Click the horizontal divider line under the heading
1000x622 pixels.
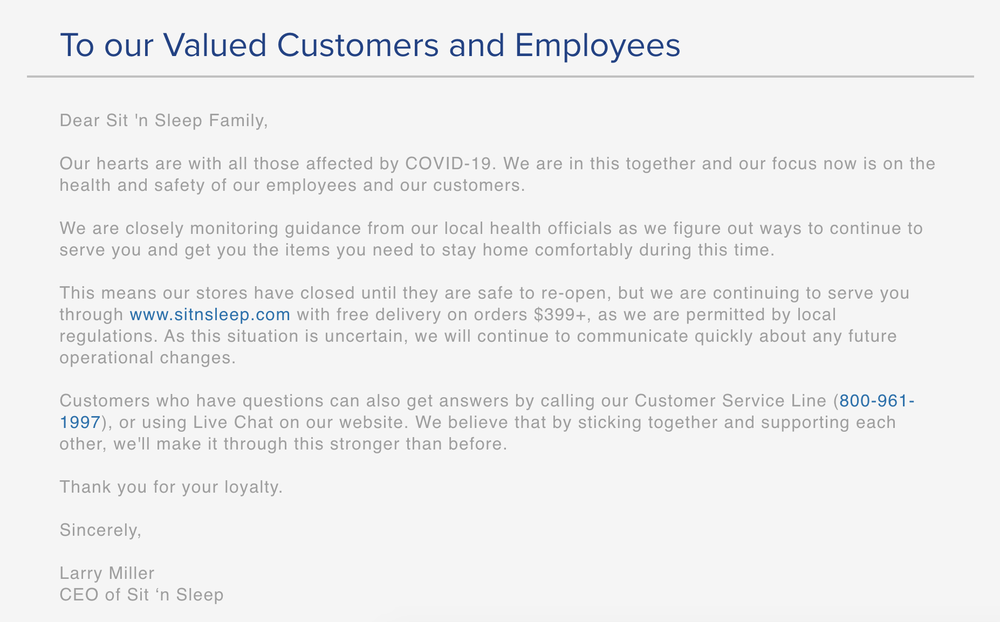pos(500,76)
